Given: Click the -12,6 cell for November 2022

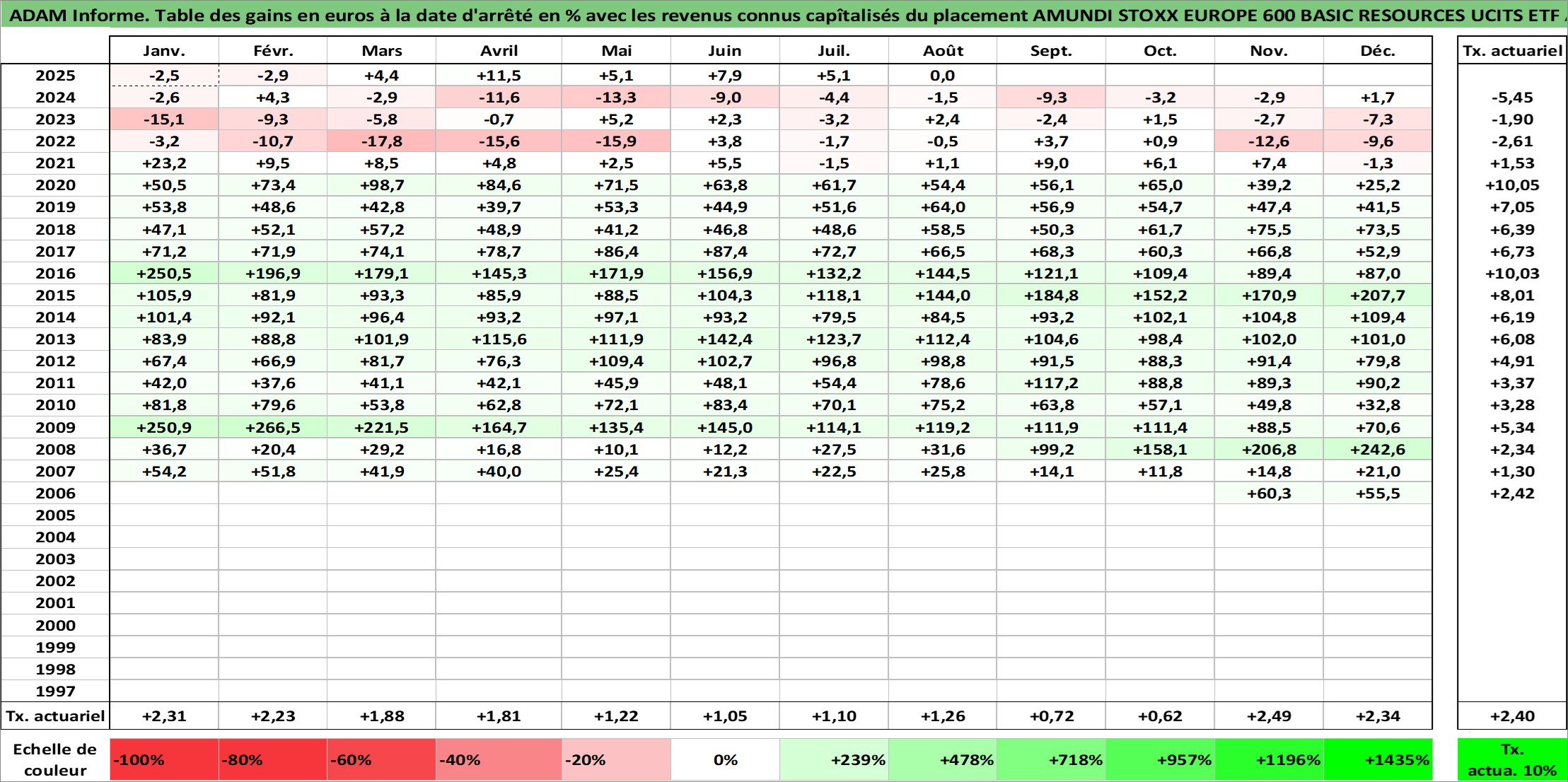Looking at the screenshot, I should click(x=1269, y=141).
